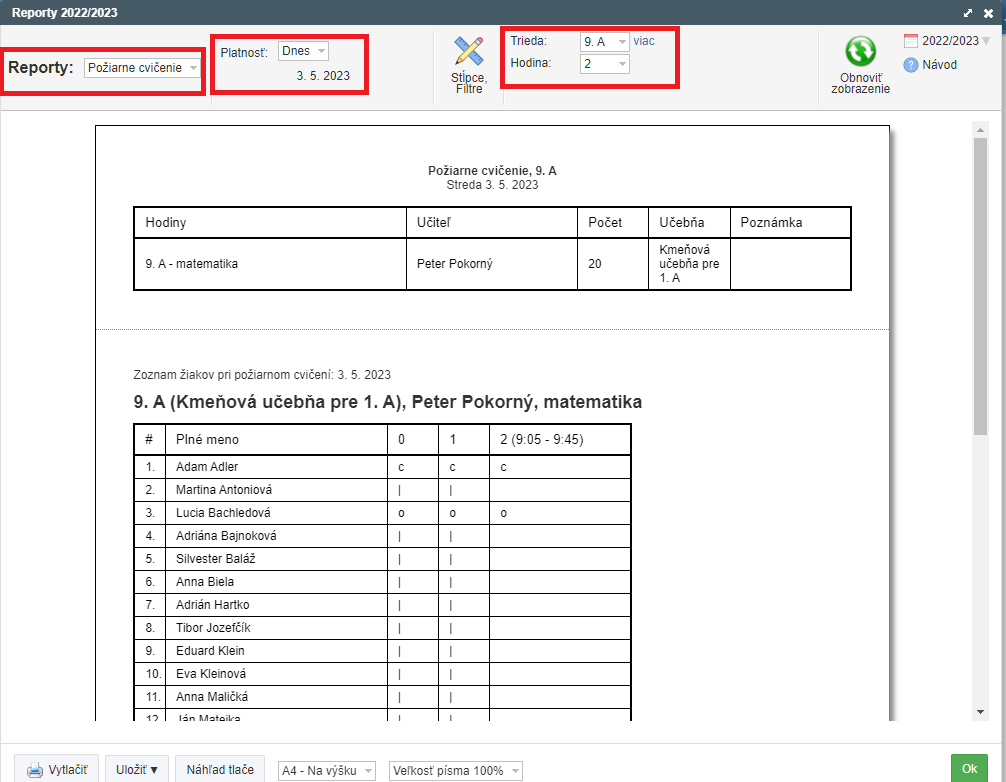The width and height of the screenshot is (1006, 782).
Task: Click the printer icon on Vytlačiť
Action: (x=35, y=770)
